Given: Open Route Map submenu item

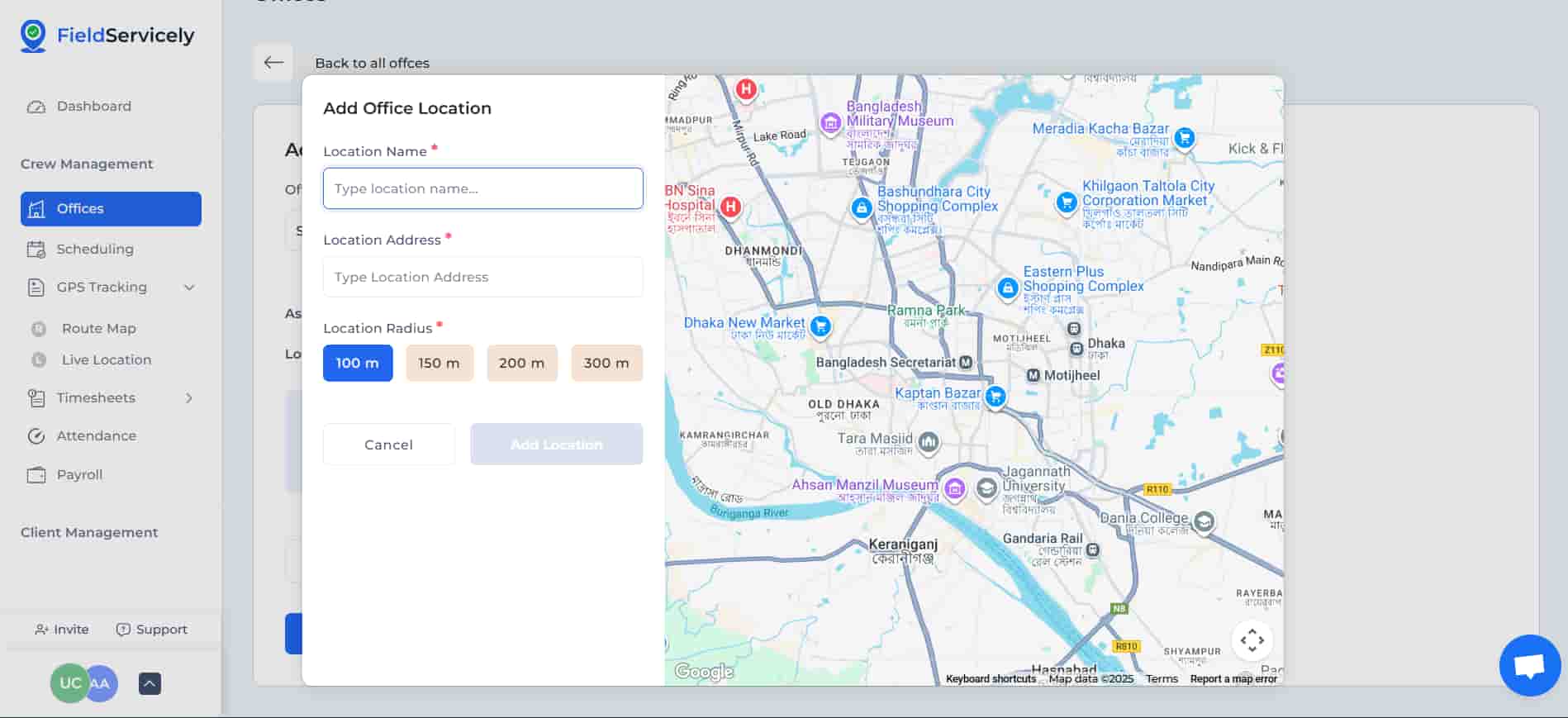Looking at the screenshot, I should [x=99, y=328].
